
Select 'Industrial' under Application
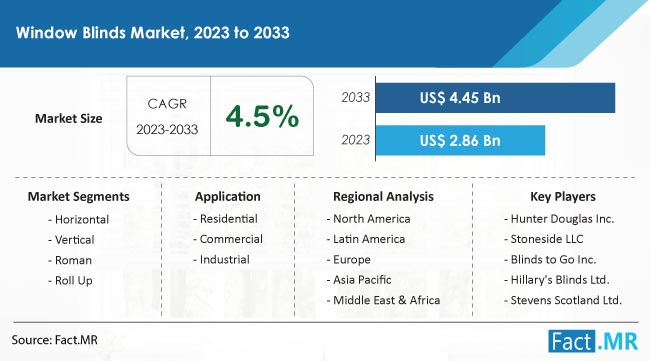coord(225,260)
